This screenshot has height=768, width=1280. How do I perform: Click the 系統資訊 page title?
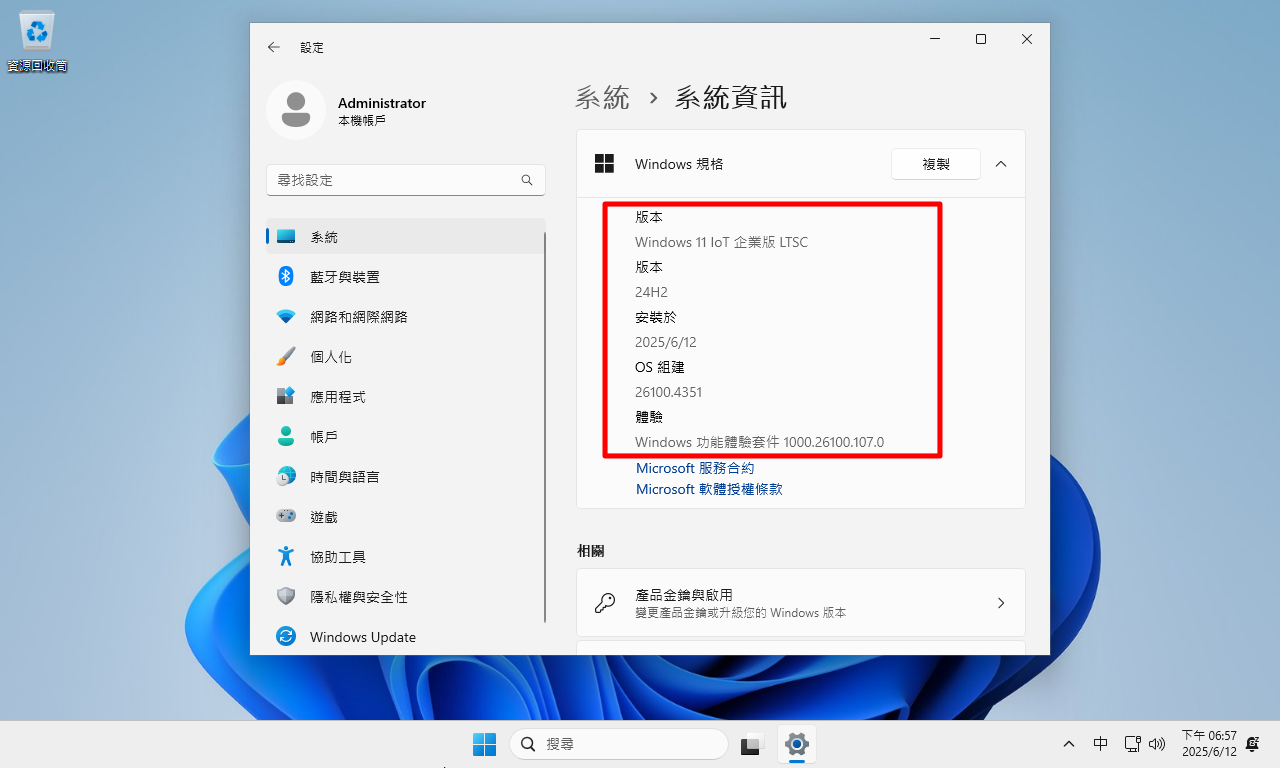tap(731, 97)
